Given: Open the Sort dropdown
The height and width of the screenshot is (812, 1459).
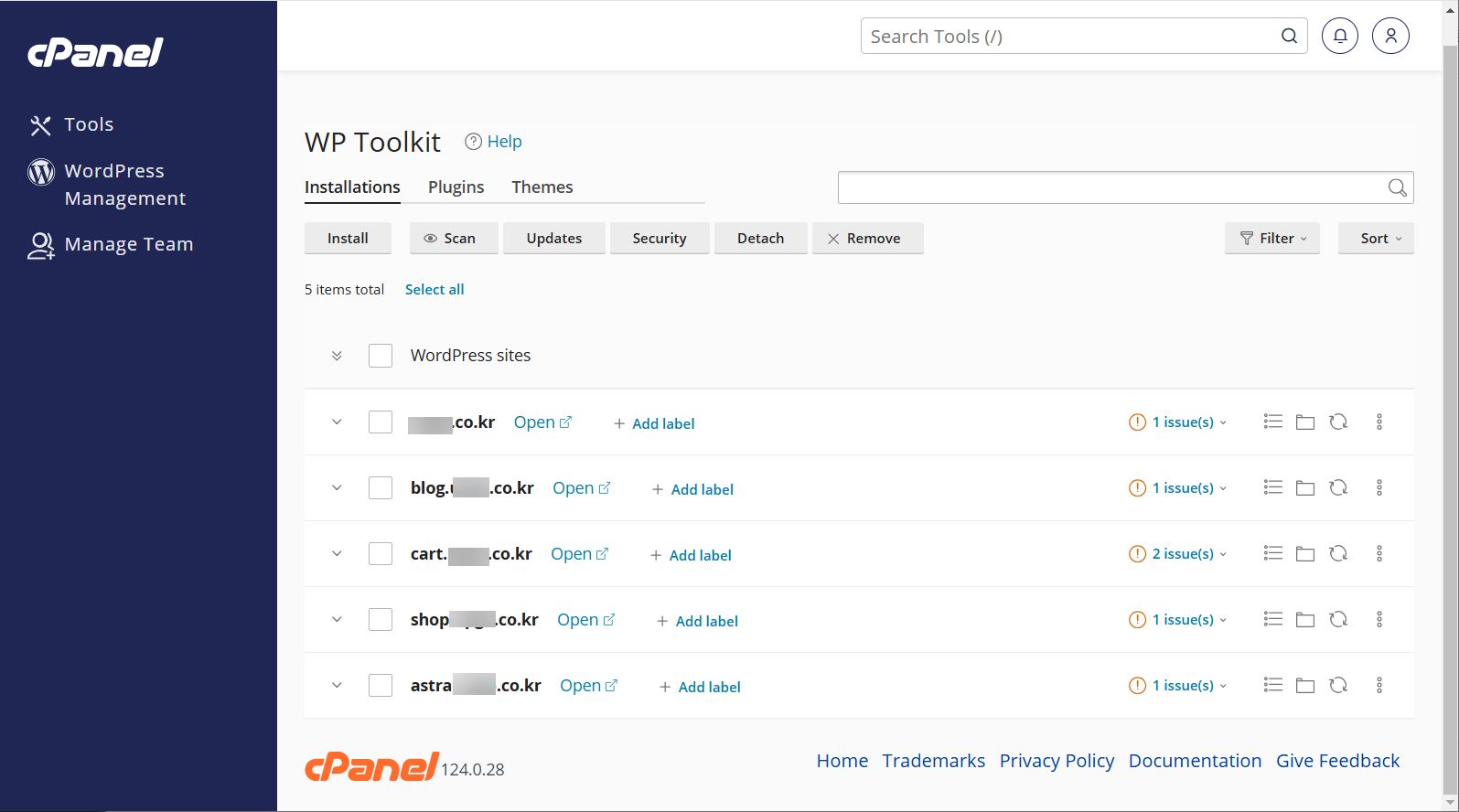Looking at the screenshot, I should point(1376,238).
